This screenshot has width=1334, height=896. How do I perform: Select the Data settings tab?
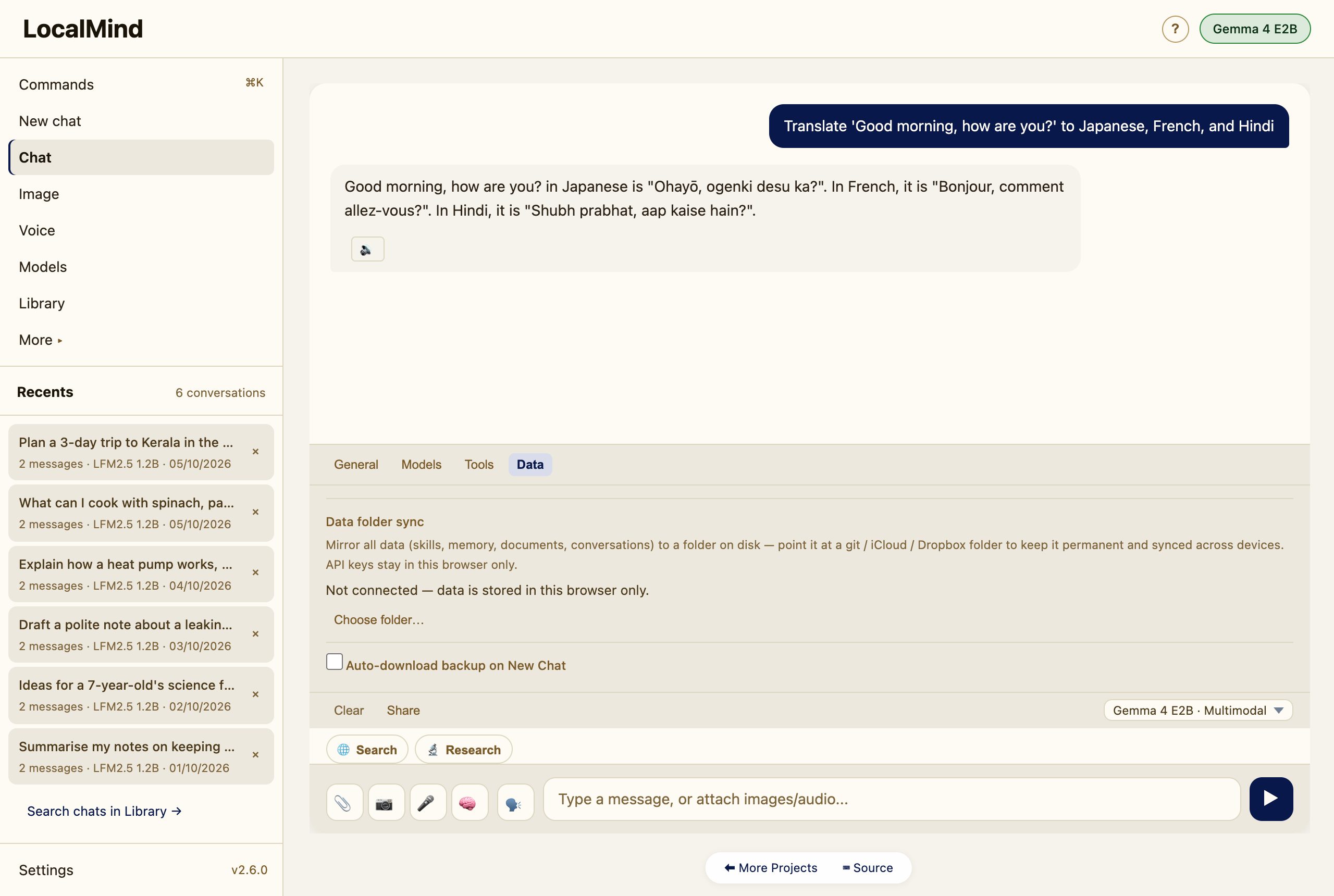click(530, 465)
